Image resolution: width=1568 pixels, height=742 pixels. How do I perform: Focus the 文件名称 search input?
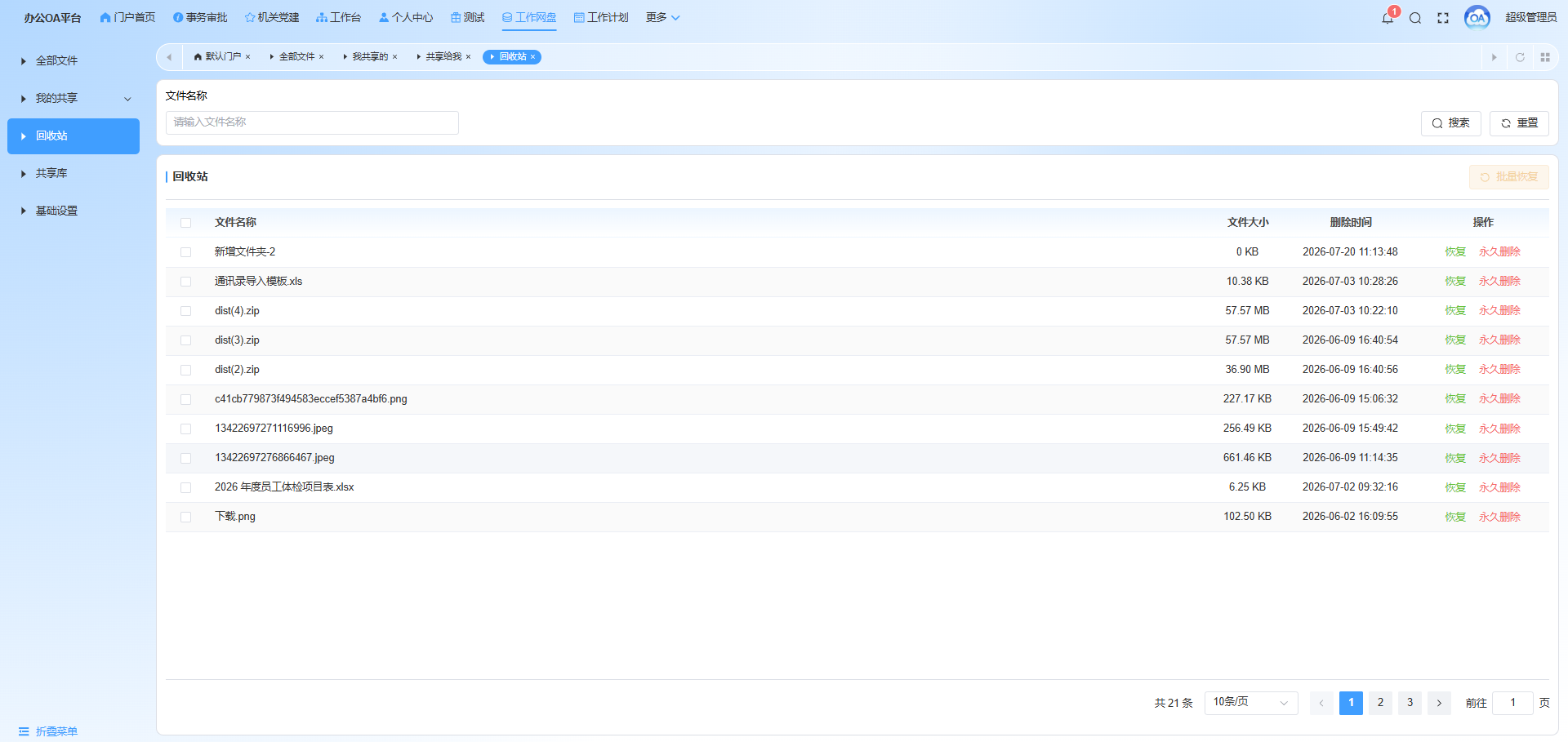pyautogui.click(x=312, y=122)
